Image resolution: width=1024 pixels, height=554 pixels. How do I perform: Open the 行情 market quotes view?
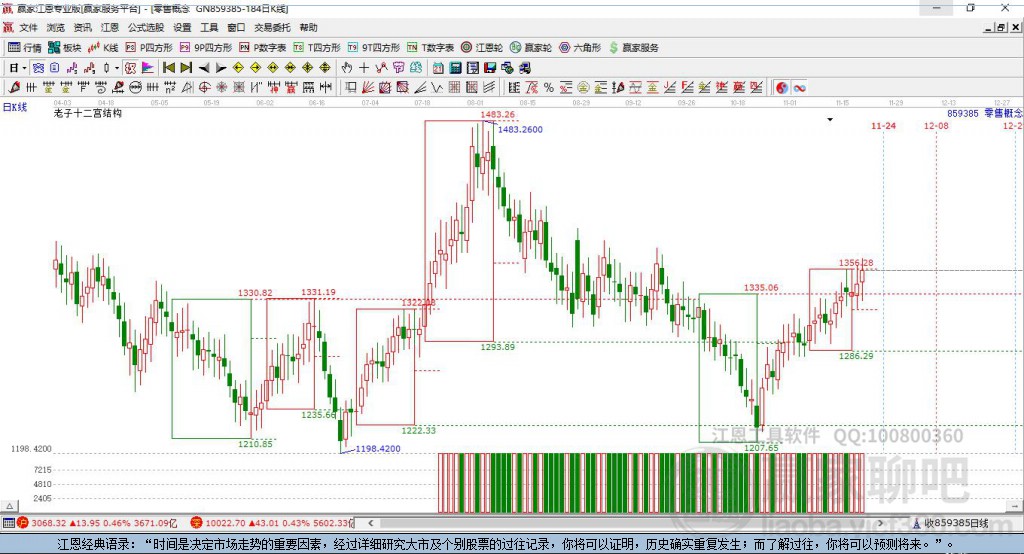point(24,48)
